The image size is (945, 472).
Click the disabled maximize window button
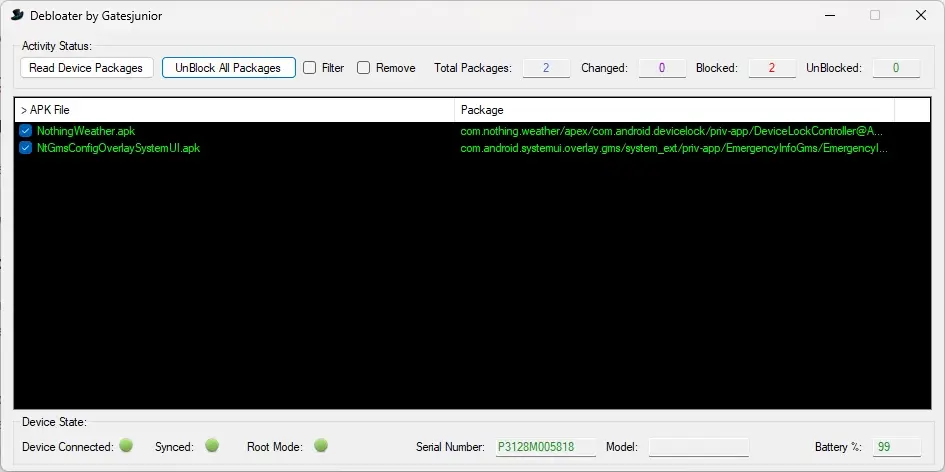[x=875, y=16]
